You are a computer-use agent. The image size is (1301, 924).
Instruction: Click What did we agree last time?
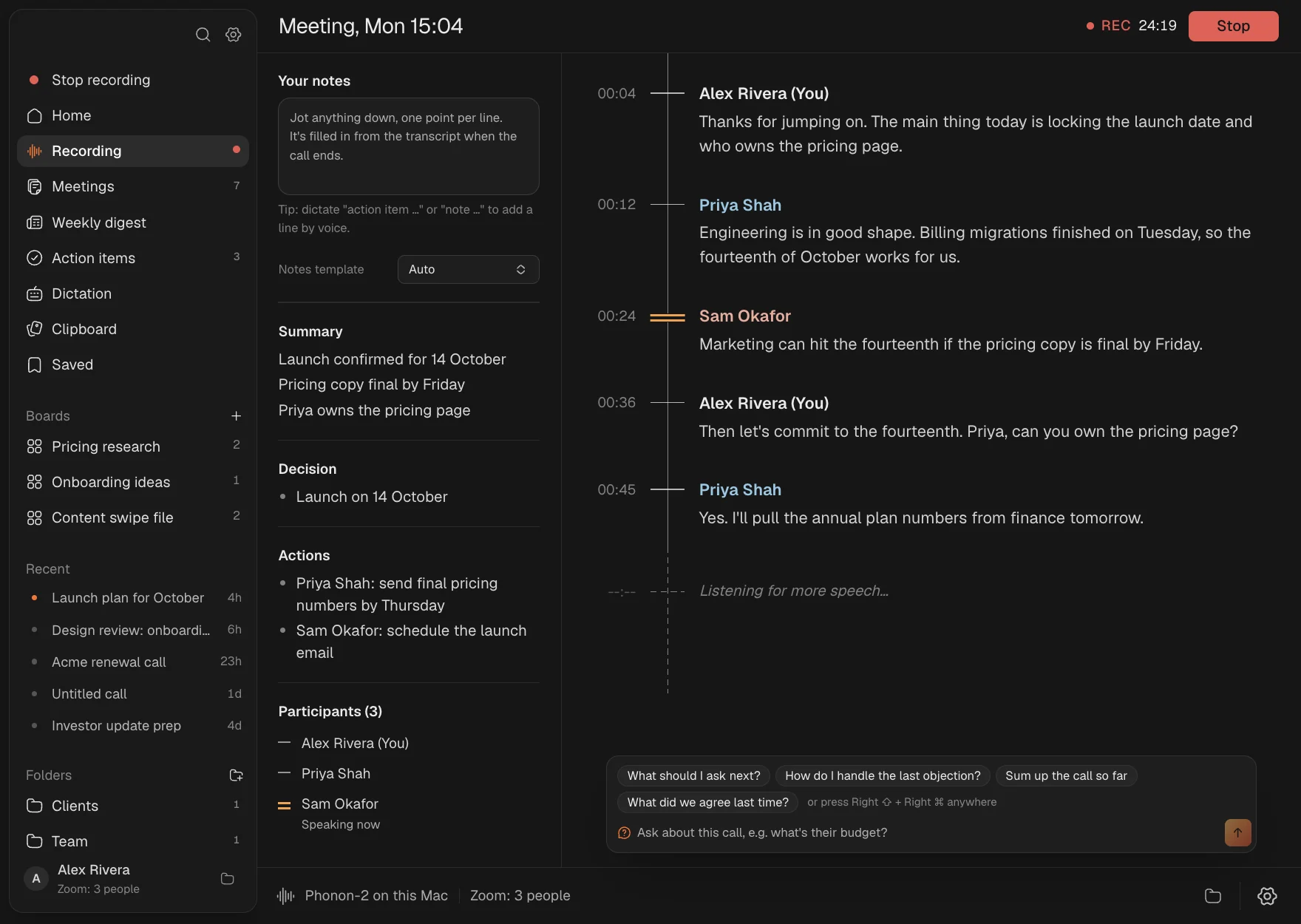707,802
